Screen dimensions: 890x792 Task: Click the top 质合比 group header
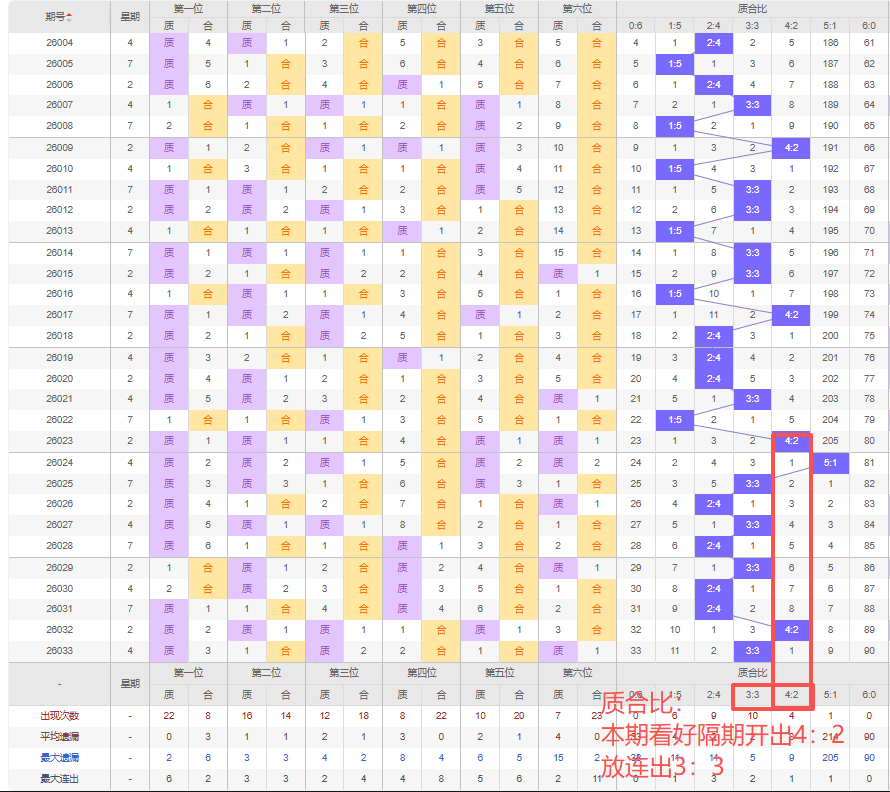[752, 9]
